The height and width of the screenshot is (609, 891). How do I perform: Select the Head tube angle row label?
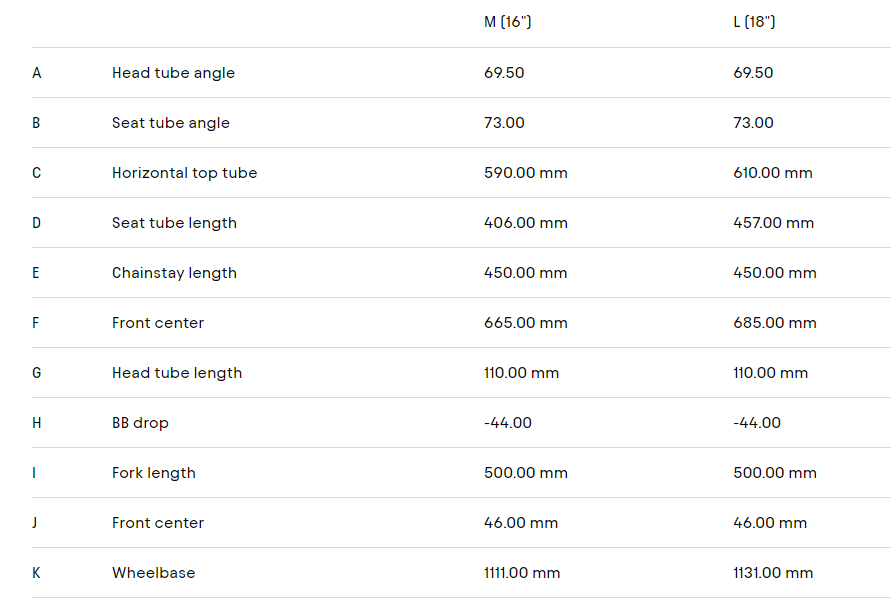point(173,73)
